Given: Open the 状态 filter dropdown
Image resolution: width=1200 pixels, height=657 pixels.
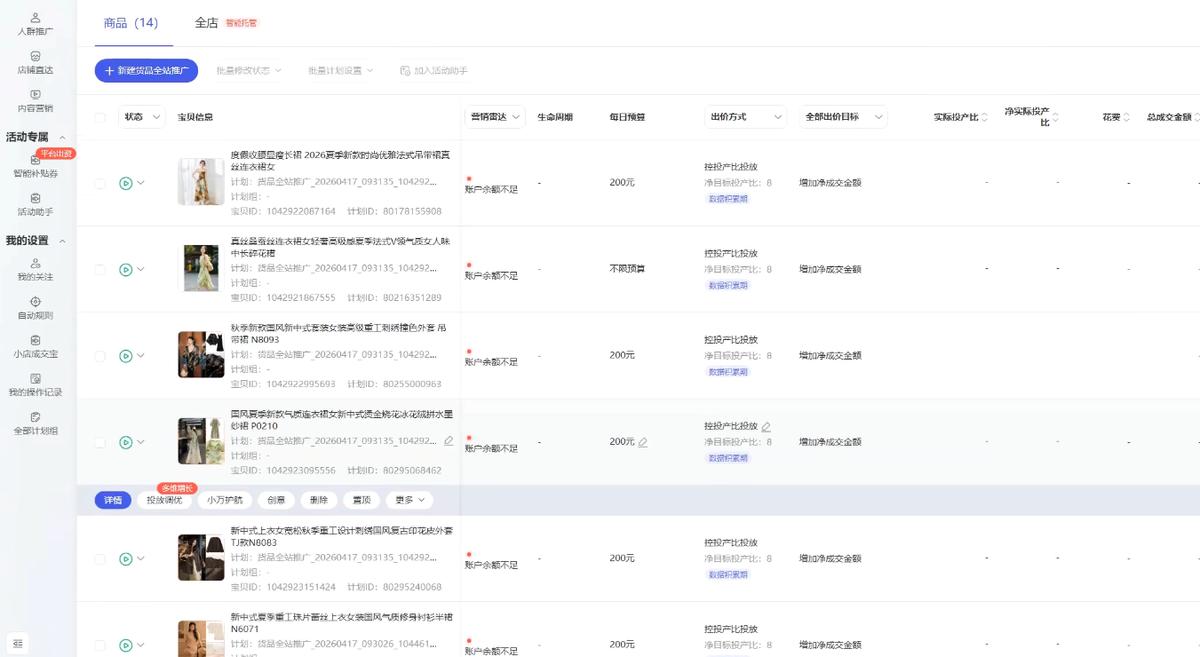Looking at the screenshot, I should point(142,117).
